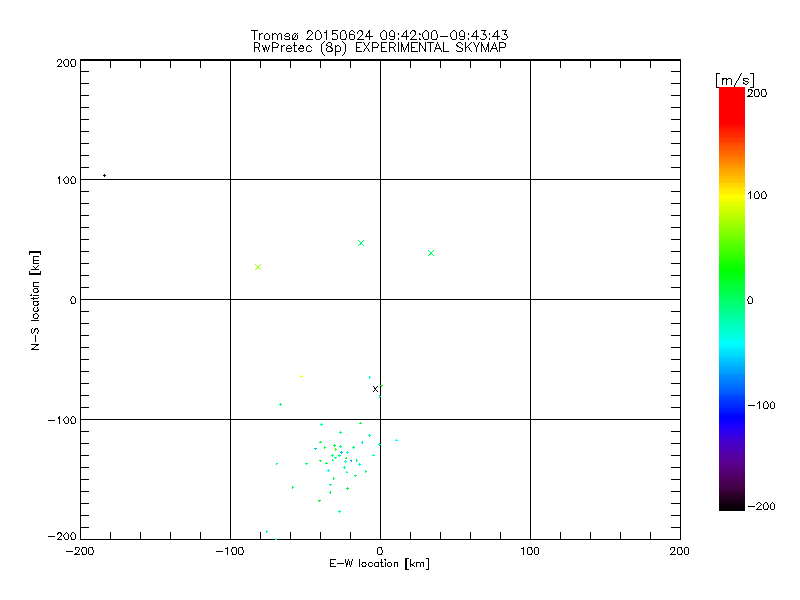This screenshot has height=600, width=800.
Task: Select the green X marker east of center line
Action: [x=431, y=253]
